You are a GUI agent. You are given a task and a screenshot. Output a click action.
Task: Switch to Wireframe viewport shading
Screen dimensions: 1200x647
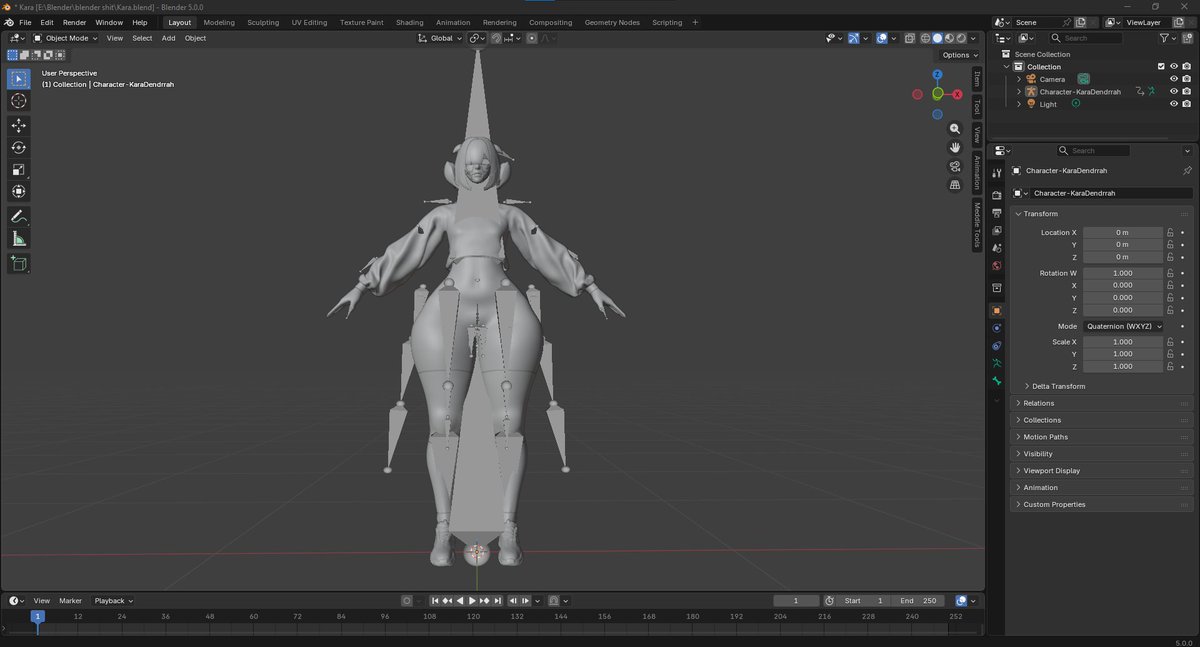tap(925, 38)
